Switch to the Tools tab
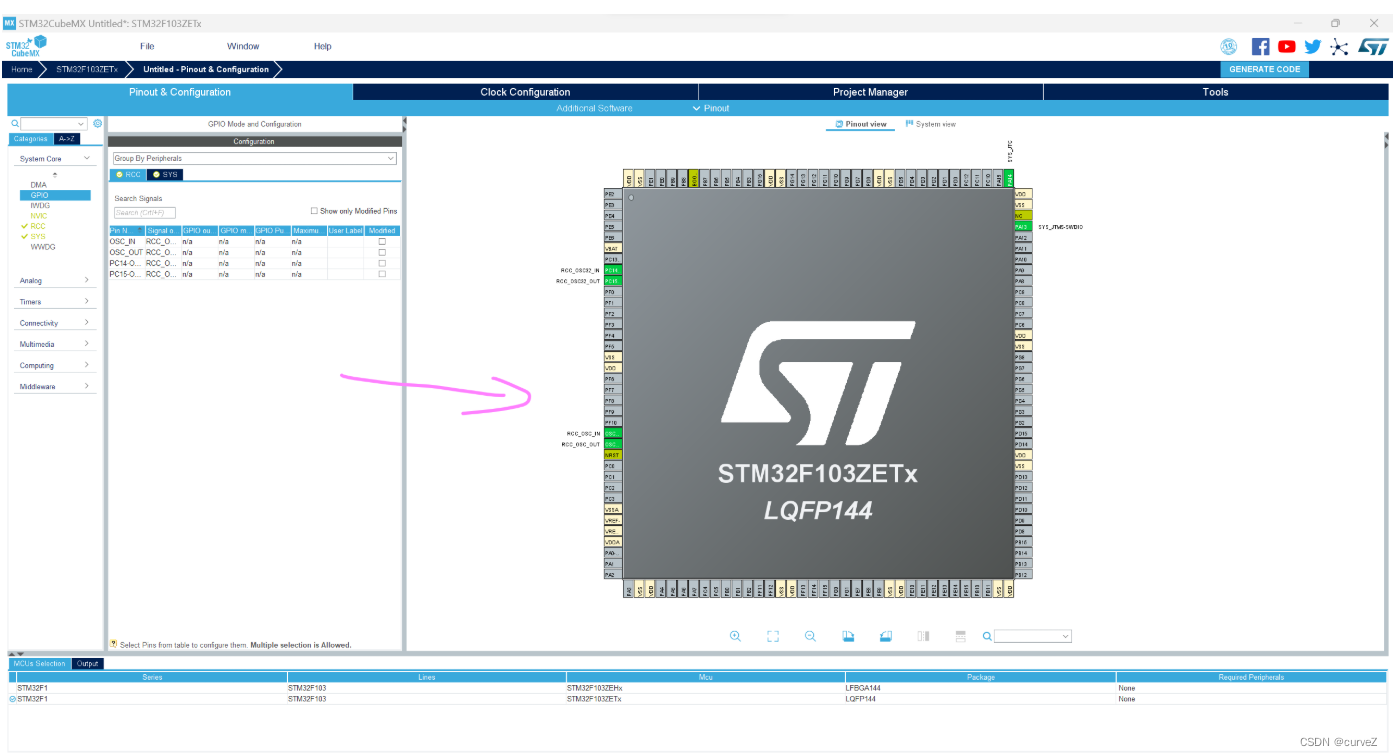Image resolution: width=1393 pixels, height=756 pixels. tap(1216, 92)
